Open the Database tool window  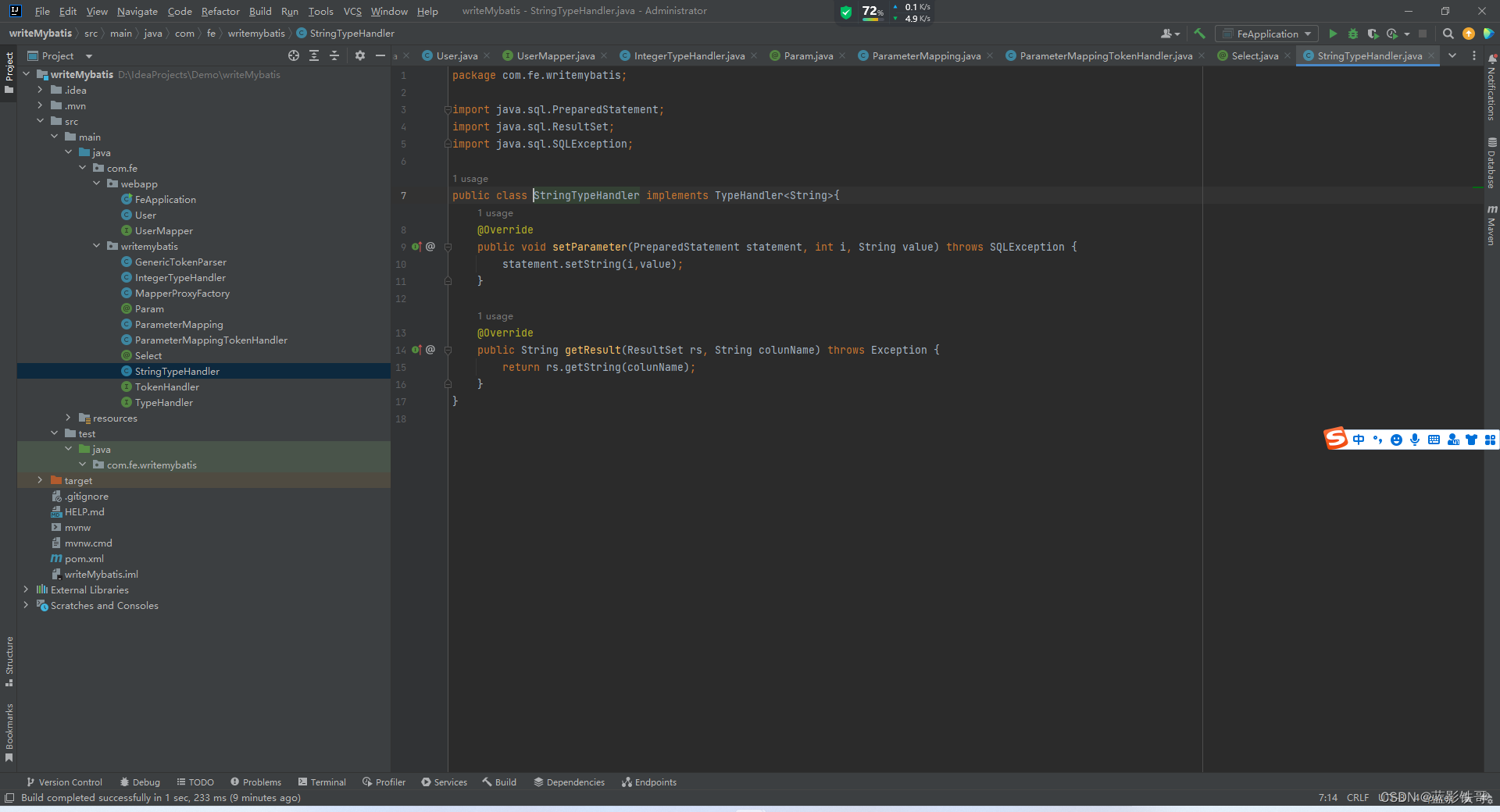1491,162
